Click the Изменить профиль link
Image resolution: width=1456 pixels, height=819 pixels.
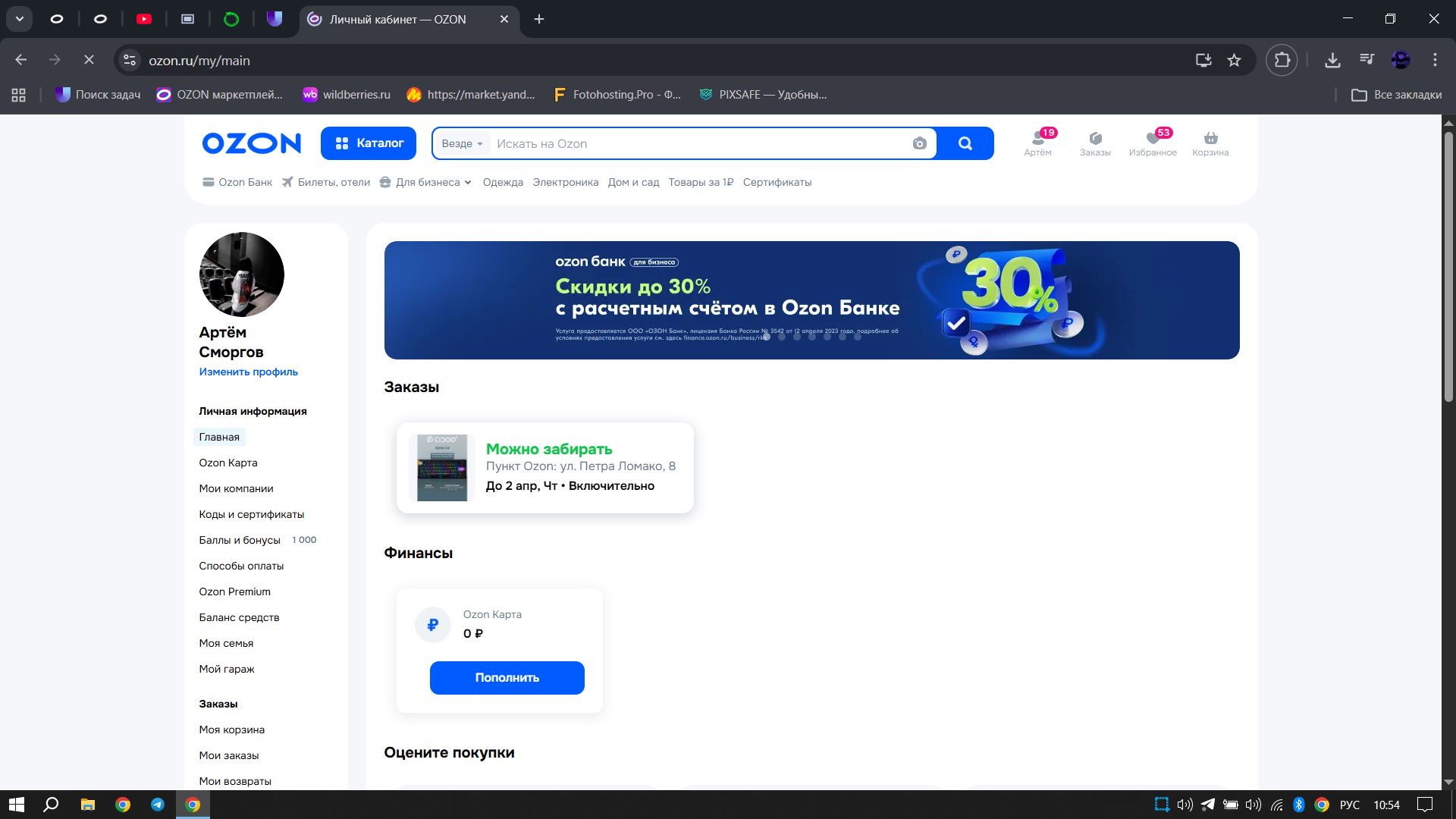coord(248,372)
